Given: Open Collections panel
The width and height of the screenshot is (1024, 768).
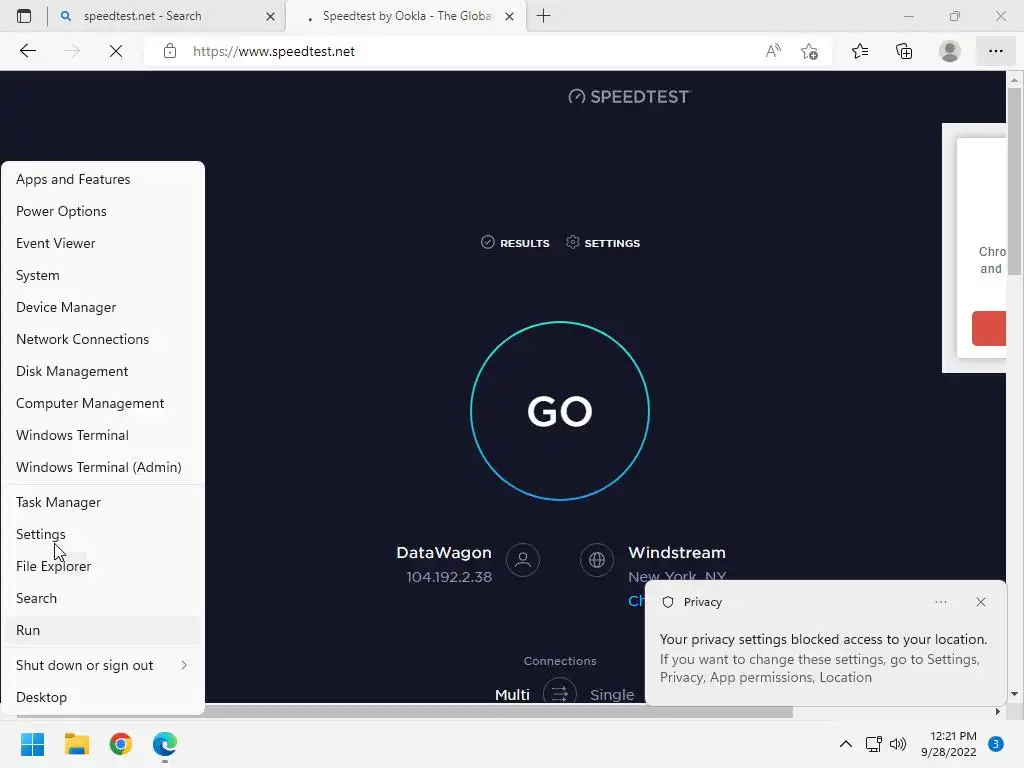Looking at the screenshot, I should (x=904, y=51).
